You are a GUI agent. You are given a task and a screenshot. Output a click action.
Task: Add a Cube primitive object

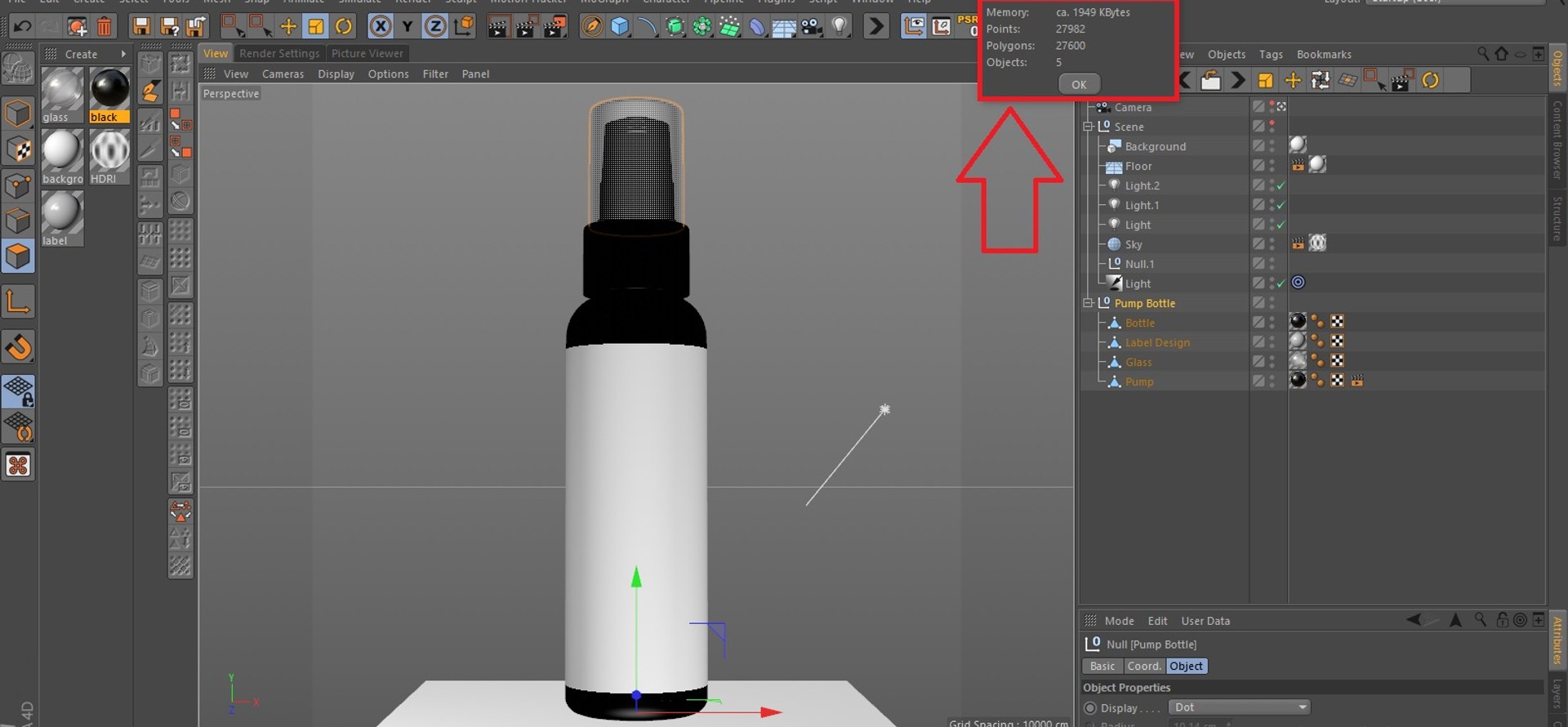point(620,26)
